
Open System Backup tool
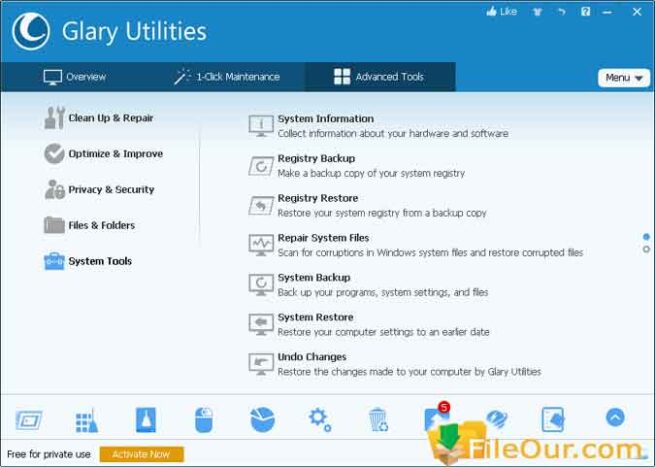click(368, 285)
